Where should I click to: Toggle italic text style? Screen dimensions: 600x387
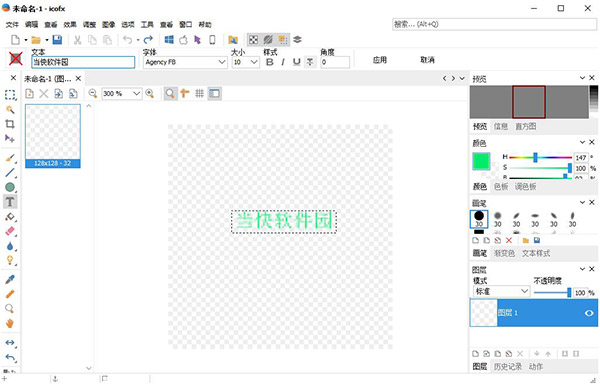(x=283, y=62)
